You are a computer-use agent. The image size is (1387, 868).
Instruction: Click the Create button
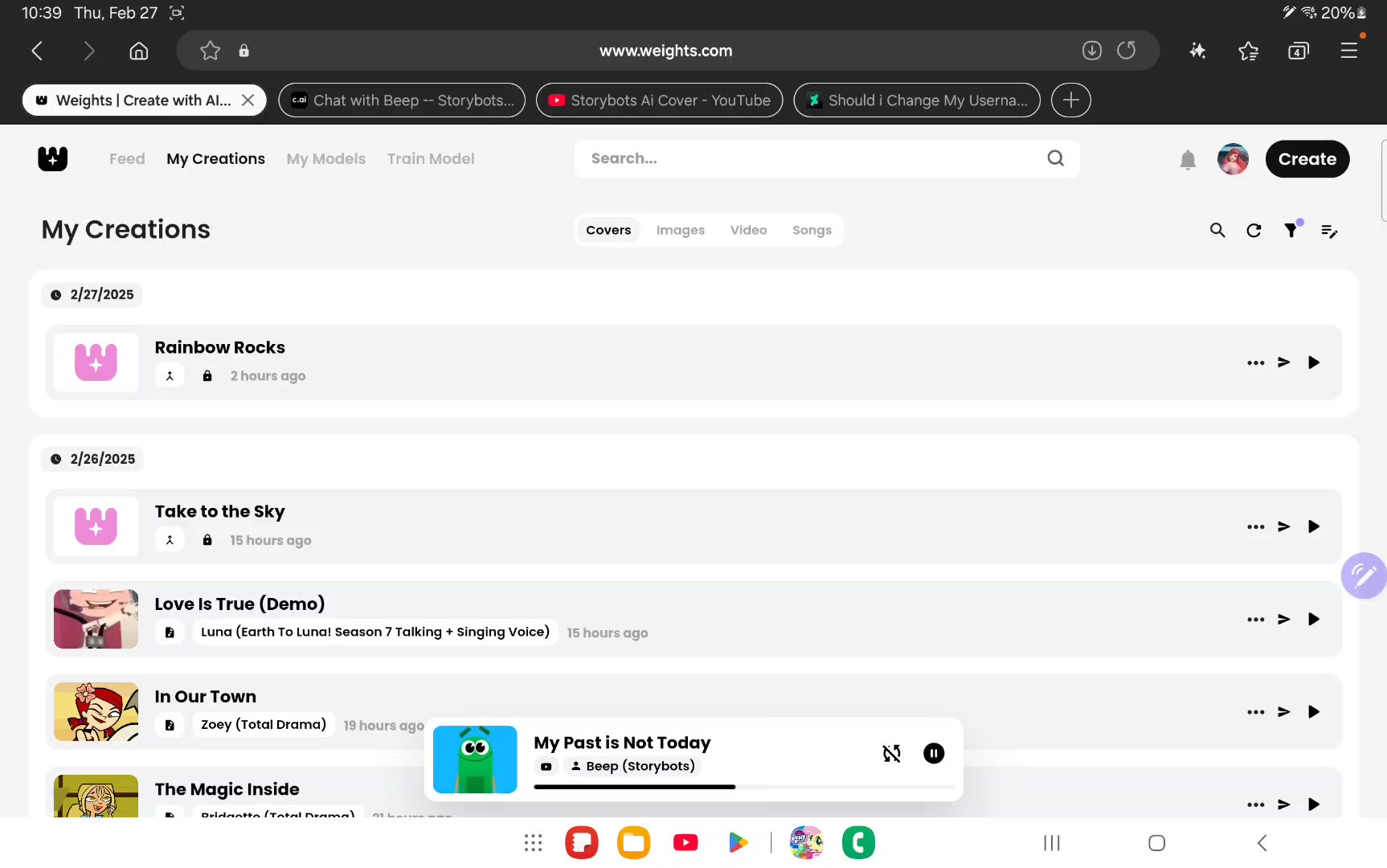click(x=1307, y=159)
